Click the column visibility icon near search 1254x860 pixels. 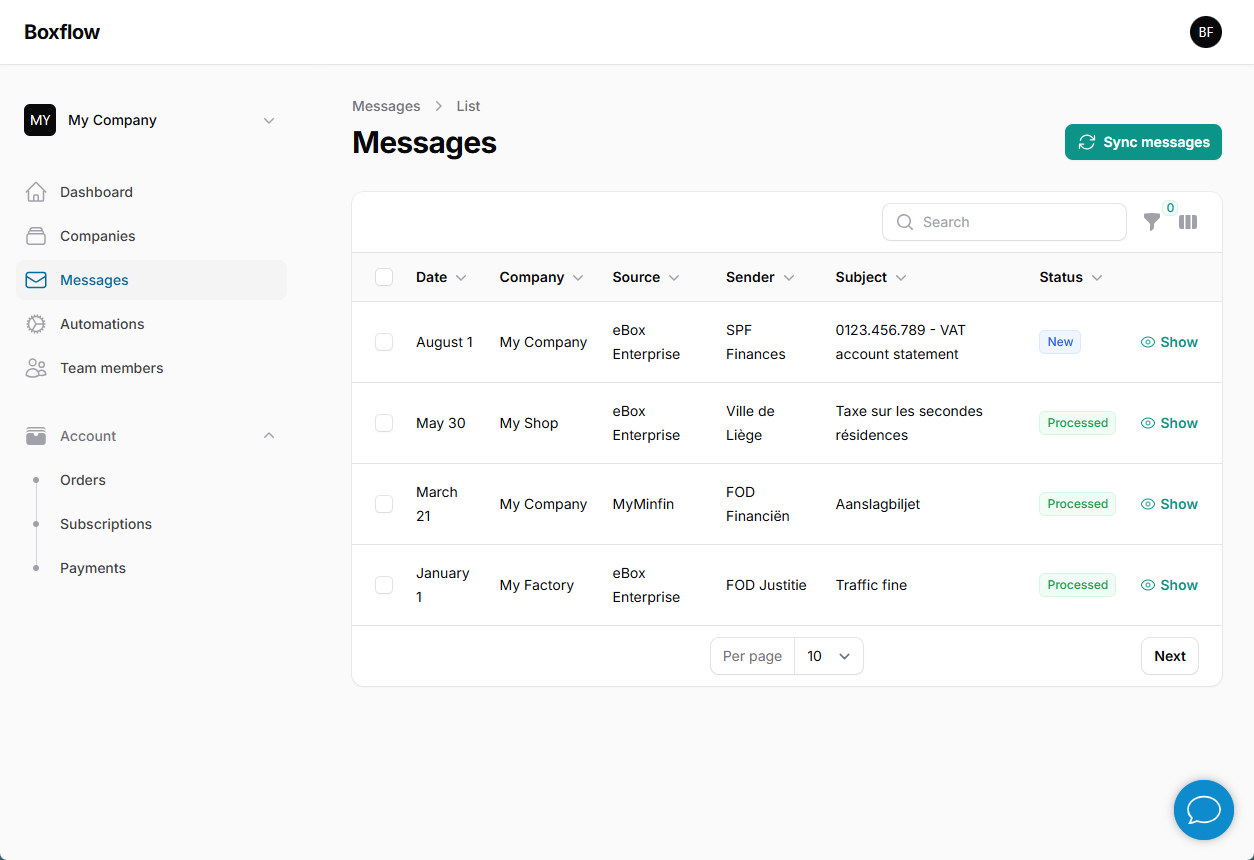[x=1188, y=222]
